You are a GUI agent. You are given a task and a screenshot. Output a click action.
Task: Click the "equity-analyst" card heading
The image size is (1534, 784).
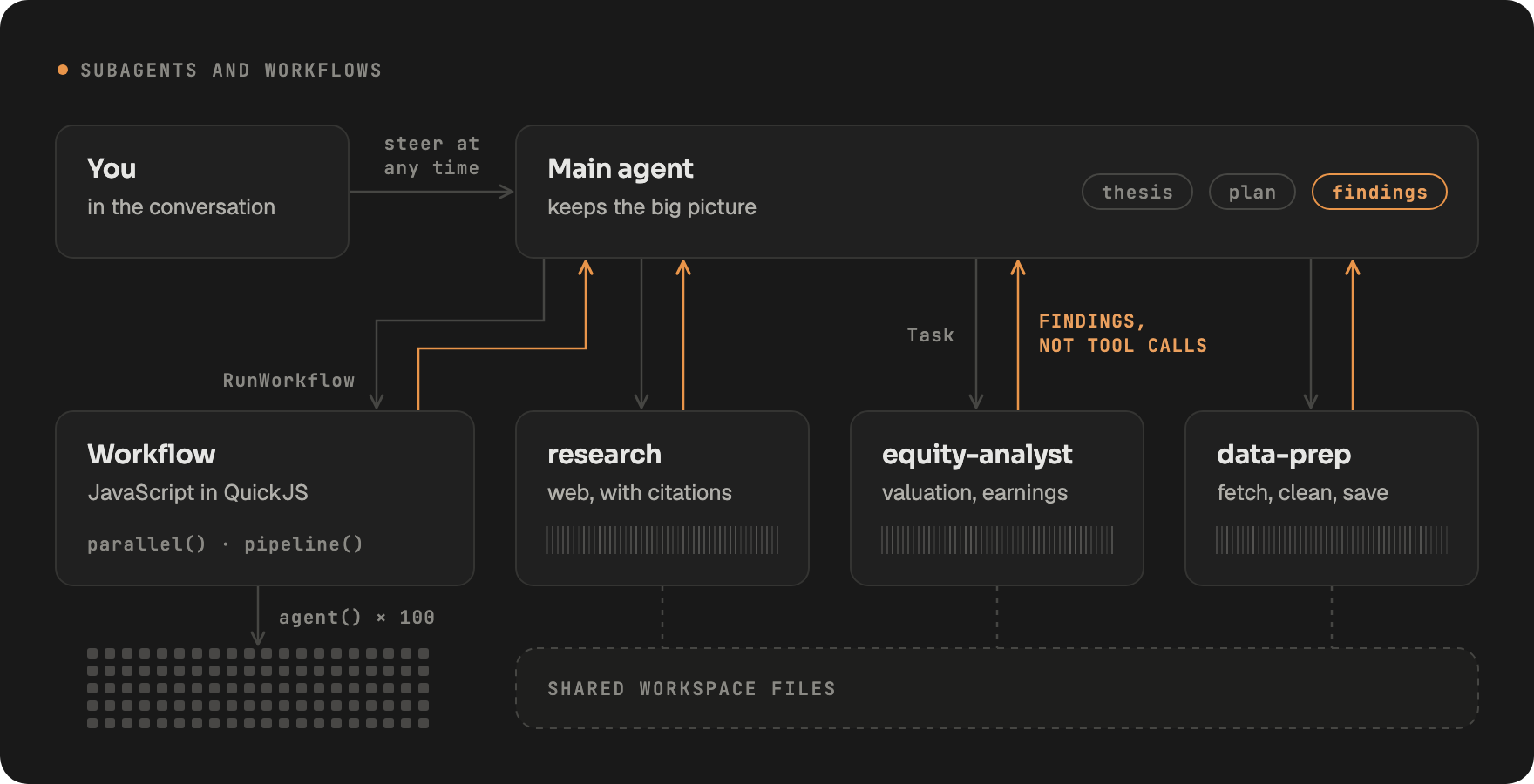pyautogui.click(x=977, y=455)
